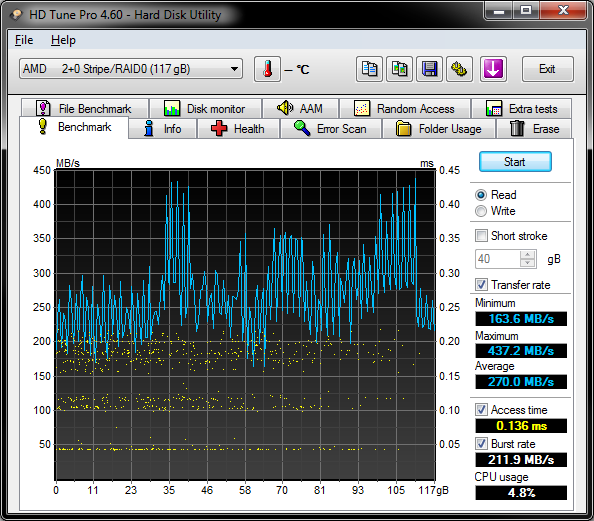Click the Minimum 163.6 MB/s value

[521, 319]
